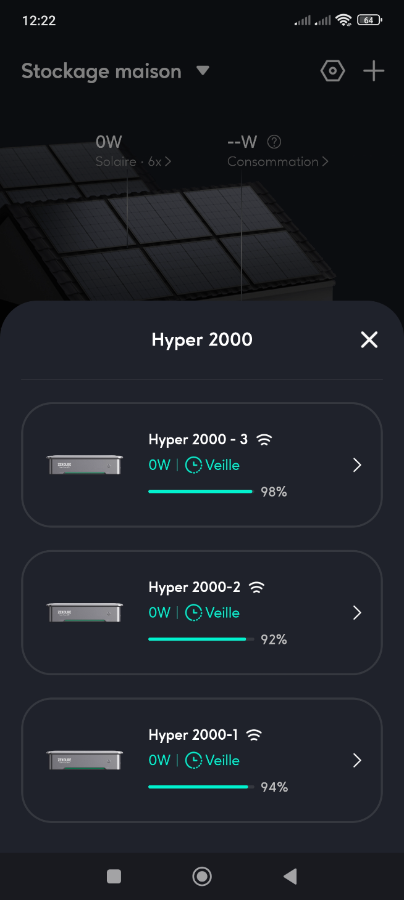
Task: Open the hexagon settings icon
Action: [x=333, y=72]
